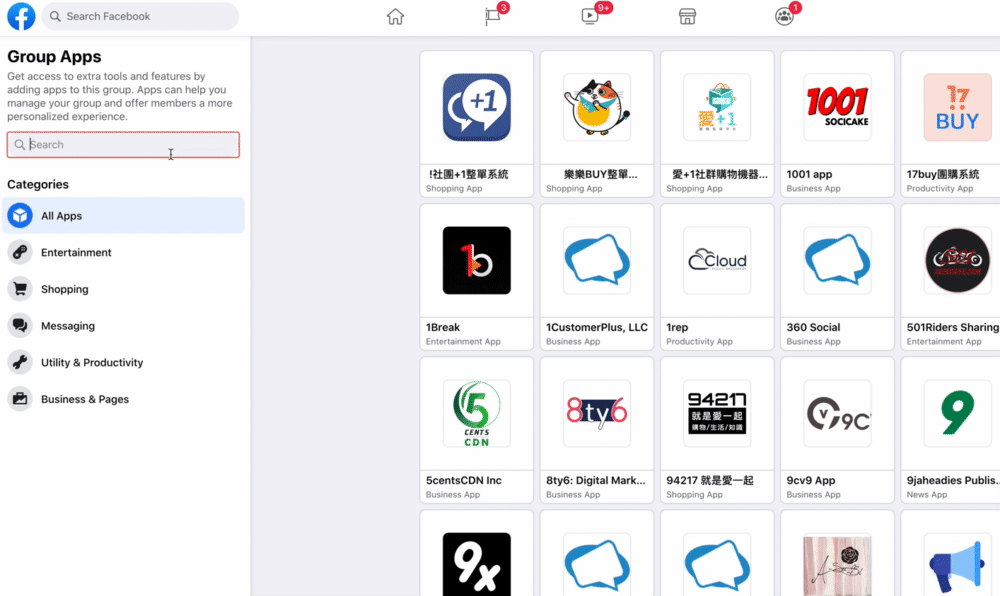Open the Groups icon in top bar

click(x=784, y=16)
